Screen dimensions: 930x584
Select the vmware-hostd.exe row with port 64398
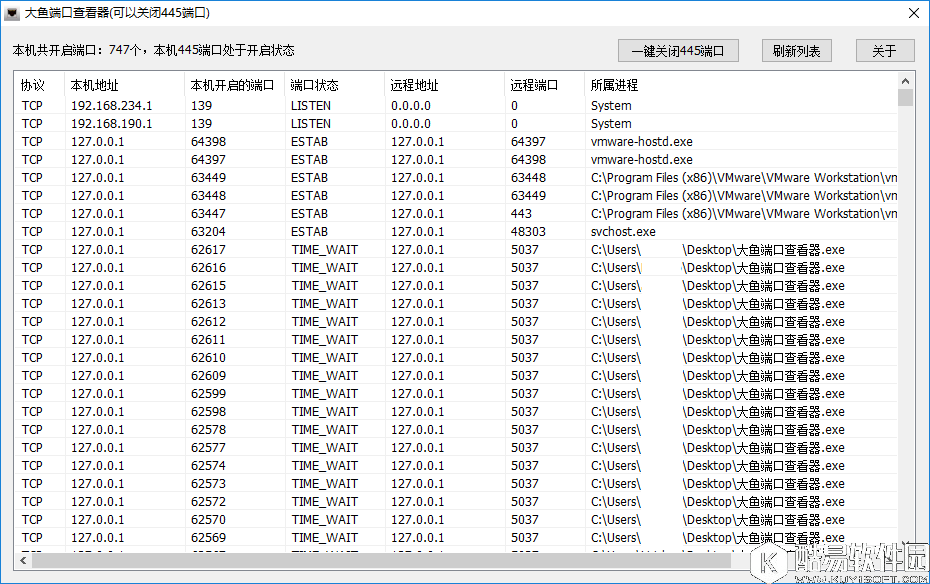coord(300,141)
